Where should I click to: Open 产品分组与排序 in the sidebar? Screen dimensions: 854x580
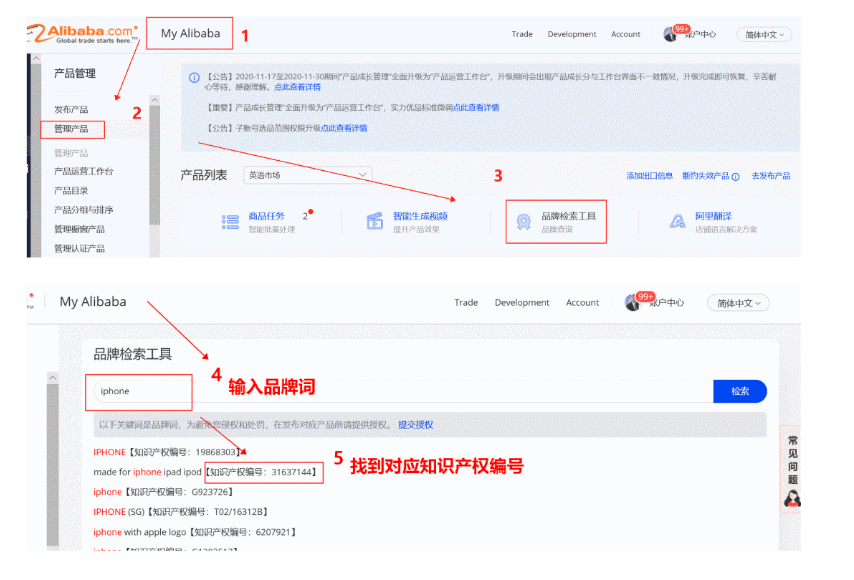[x=83, y=210]
